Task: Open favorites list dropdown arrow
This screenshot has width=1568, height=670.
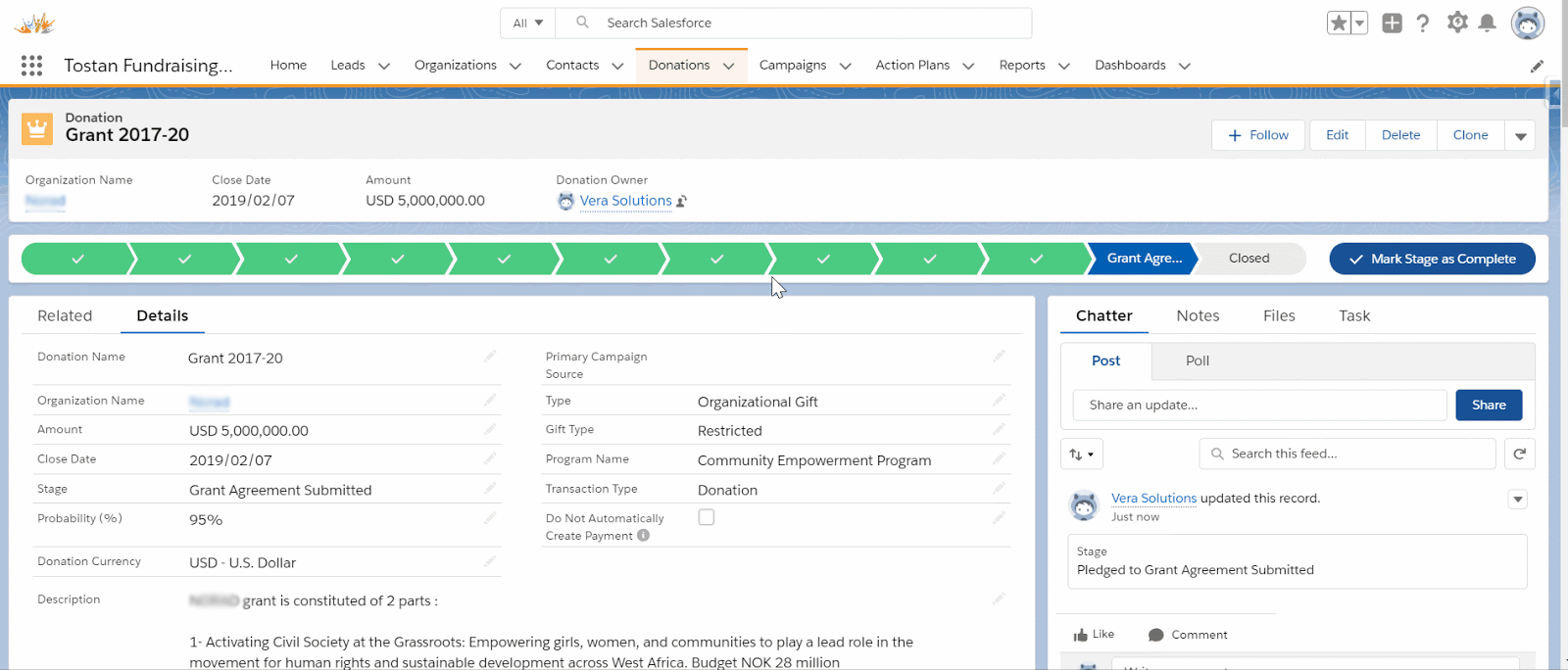Action: (x=1359, y=23)
